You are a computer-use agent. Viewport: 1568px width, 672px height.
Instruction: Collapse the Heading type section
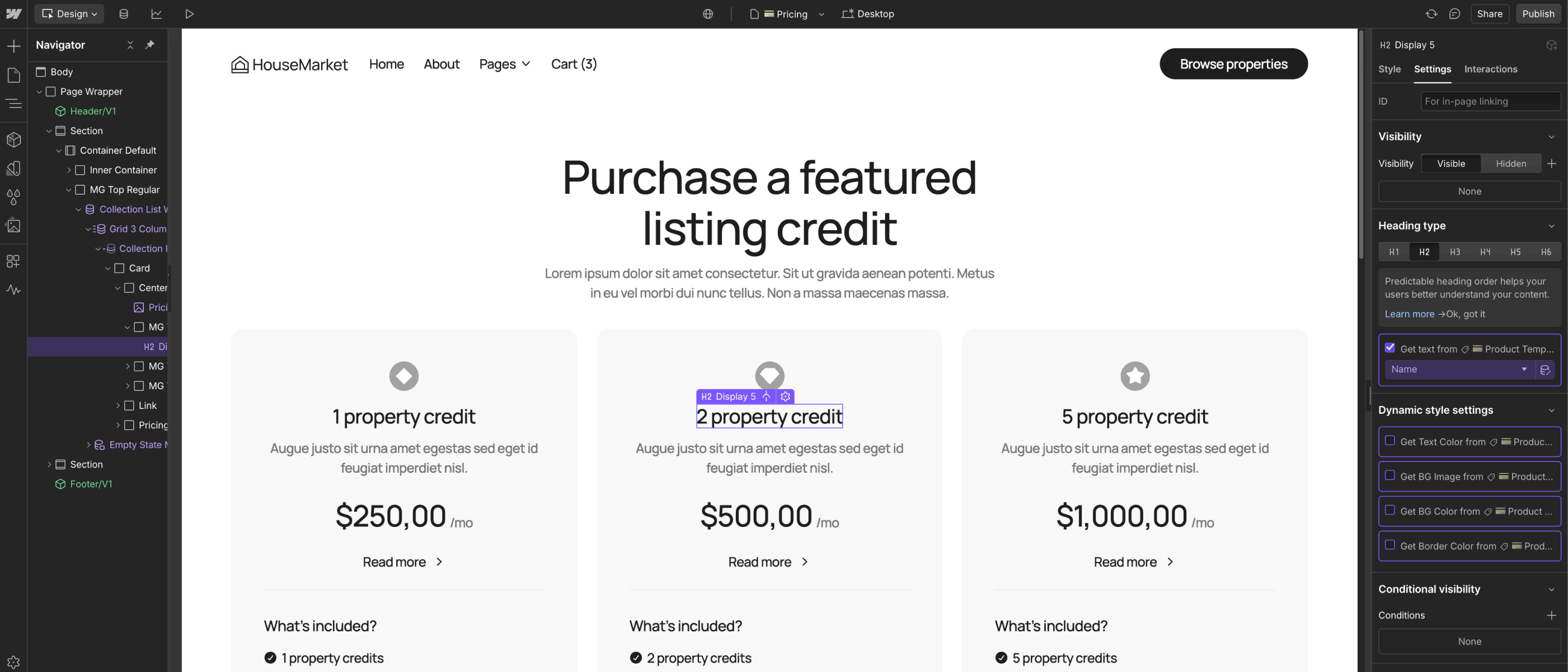pyautogui.click(x=1552, y=226)
